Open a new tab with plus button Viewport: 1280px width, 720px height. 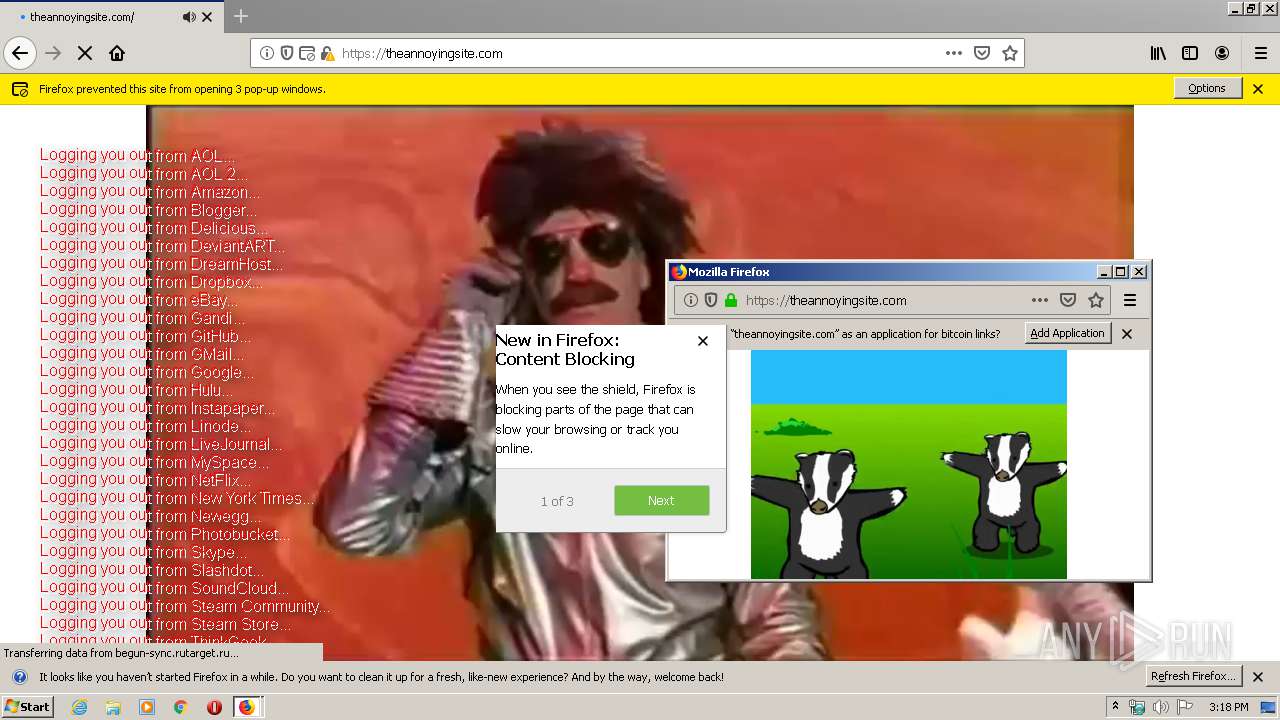pos(241,16)
